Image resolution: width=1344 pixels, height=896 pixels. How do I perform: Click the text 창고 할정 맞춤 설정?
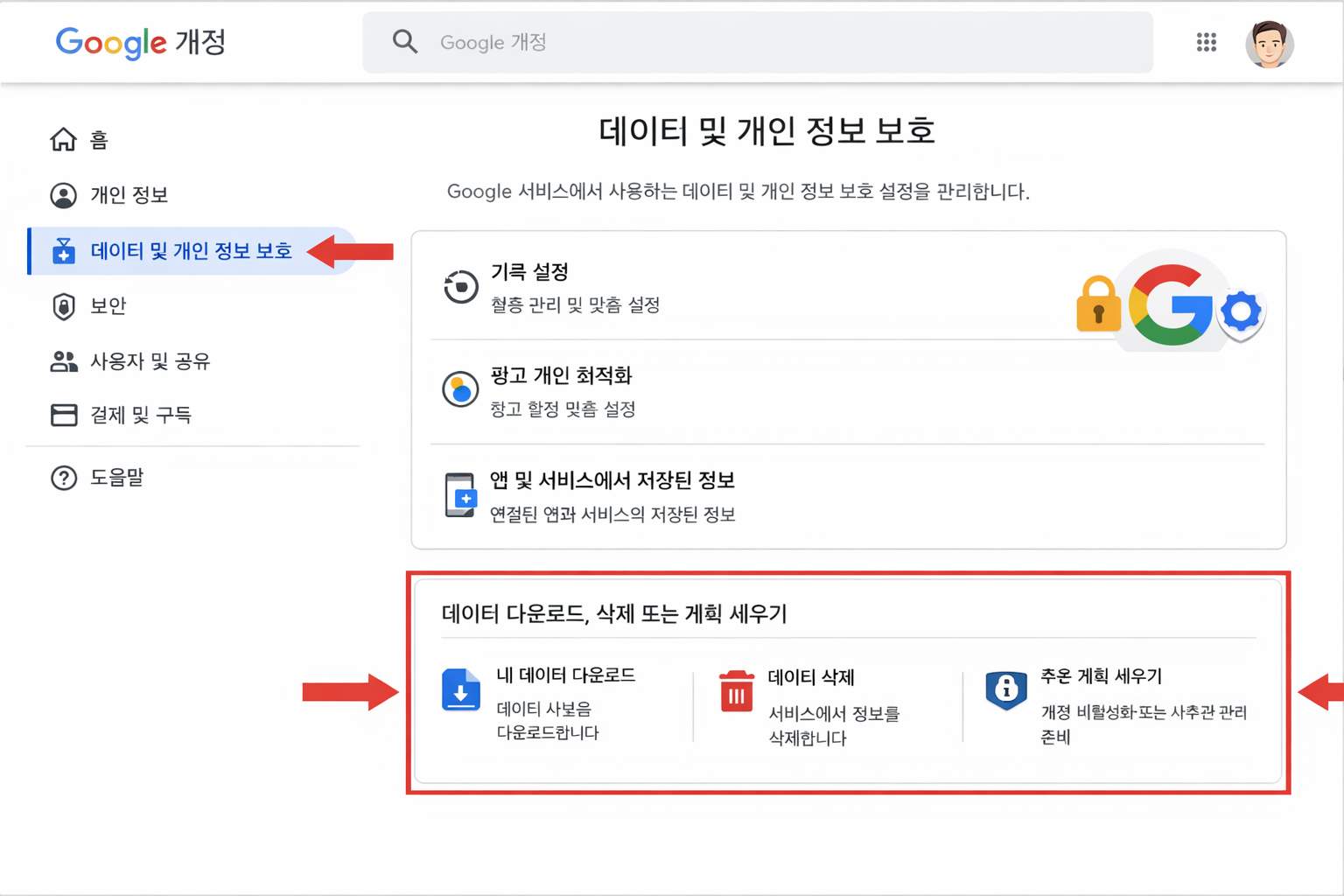[563, 409]
